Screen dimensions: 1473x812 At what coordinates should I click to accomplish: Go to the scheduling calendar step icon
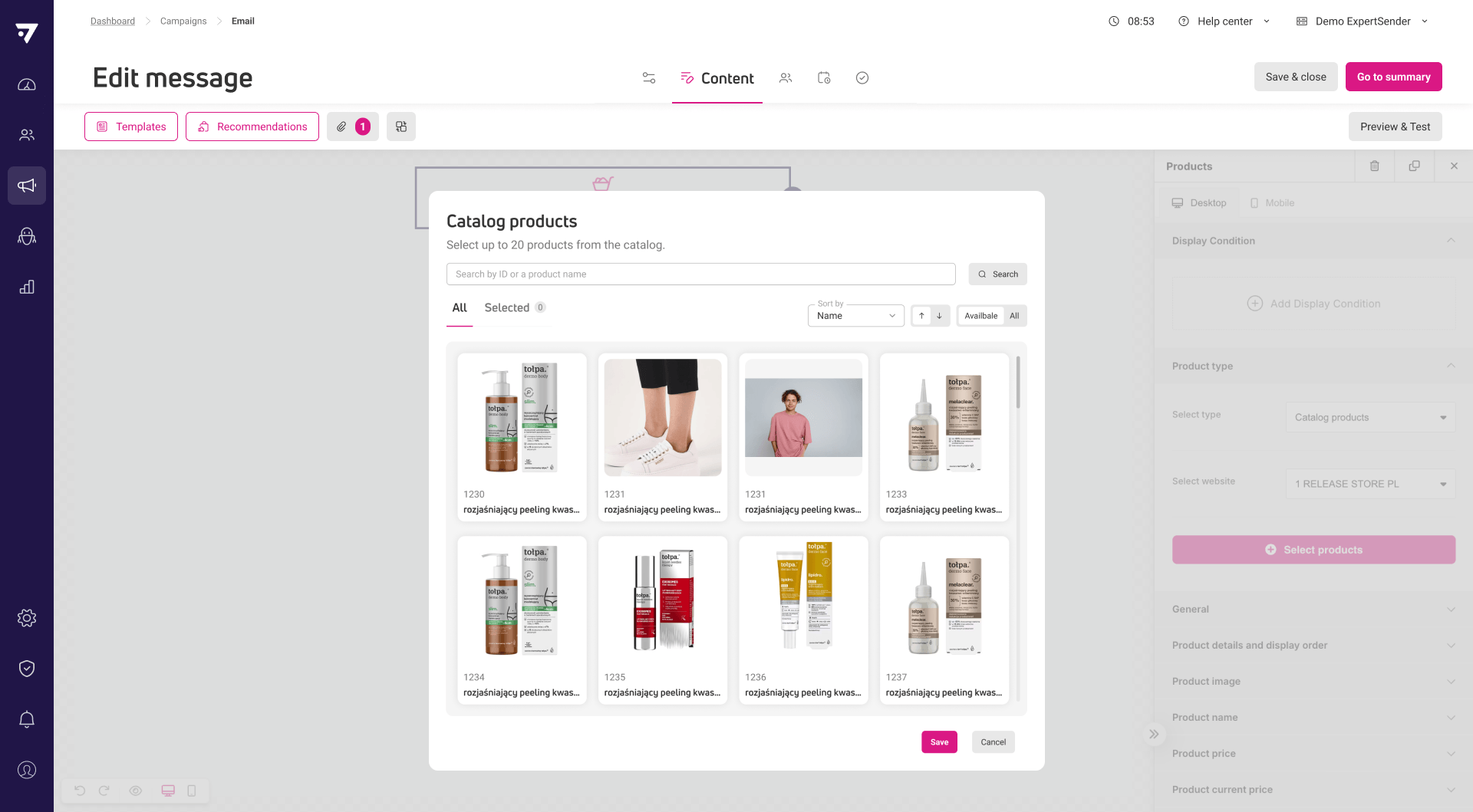pos(824,77)
